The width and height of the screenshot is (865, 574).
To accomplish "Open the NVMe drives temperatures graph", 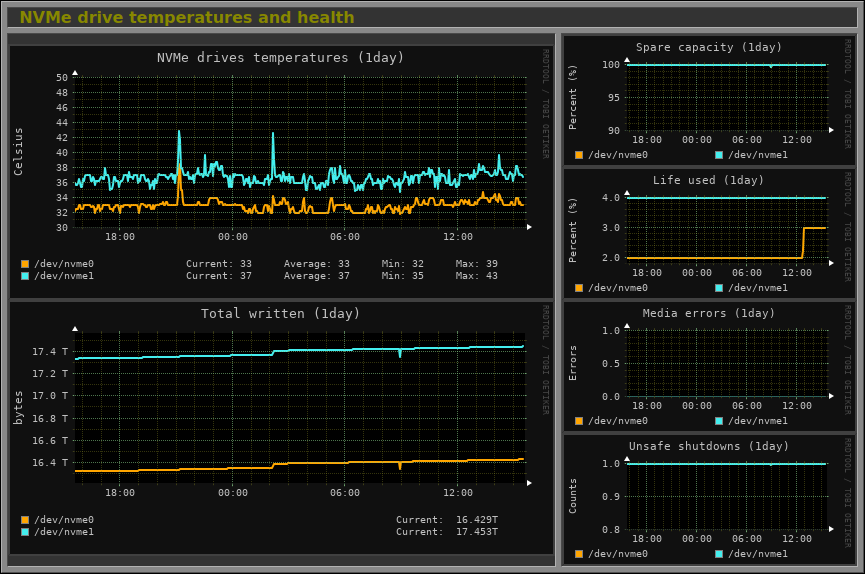I will coord(281,172).
